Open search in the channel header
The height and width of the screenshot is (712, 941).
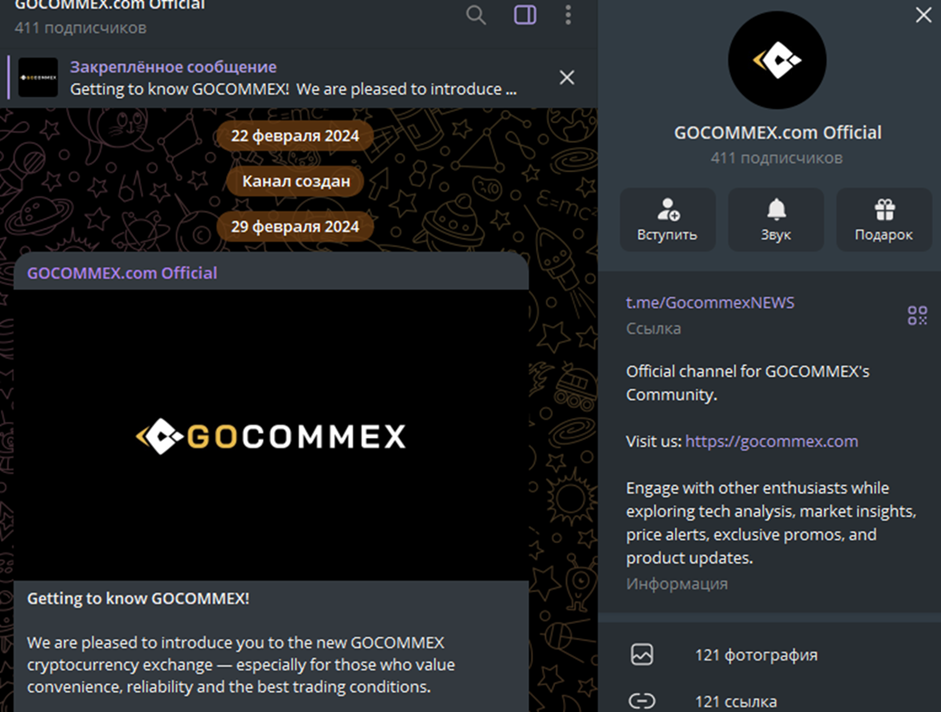click(476, 14)
